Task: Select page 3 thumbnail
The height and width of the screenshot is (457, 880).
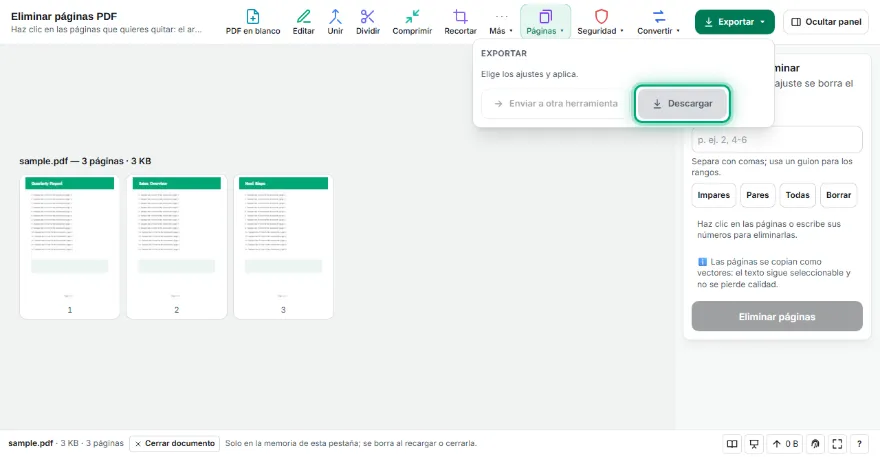Action: tap(283, 247)
